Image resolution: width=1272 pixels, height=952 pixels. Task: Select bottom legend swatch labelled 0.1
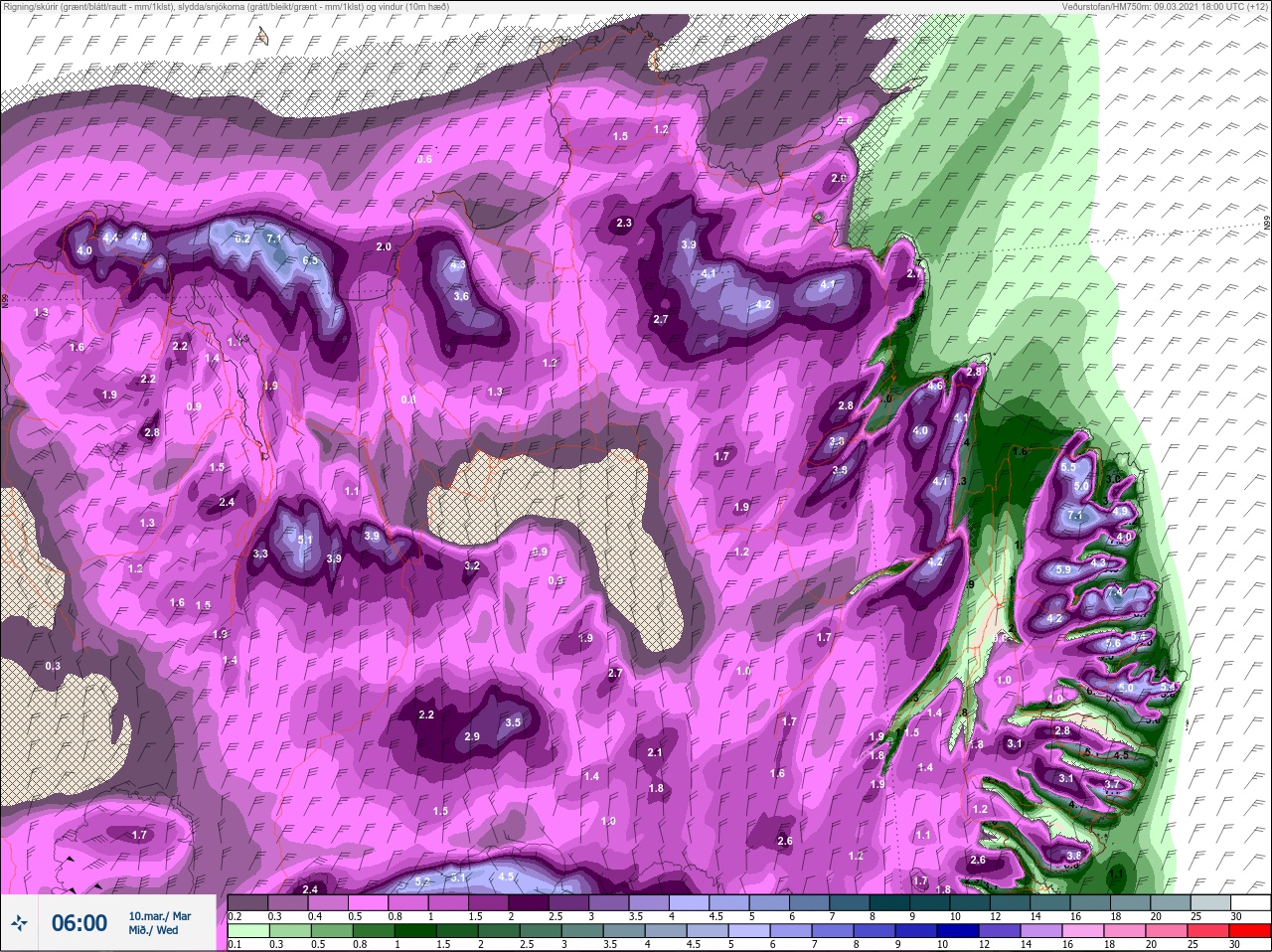pyautogui.click(x=247, y=932)
